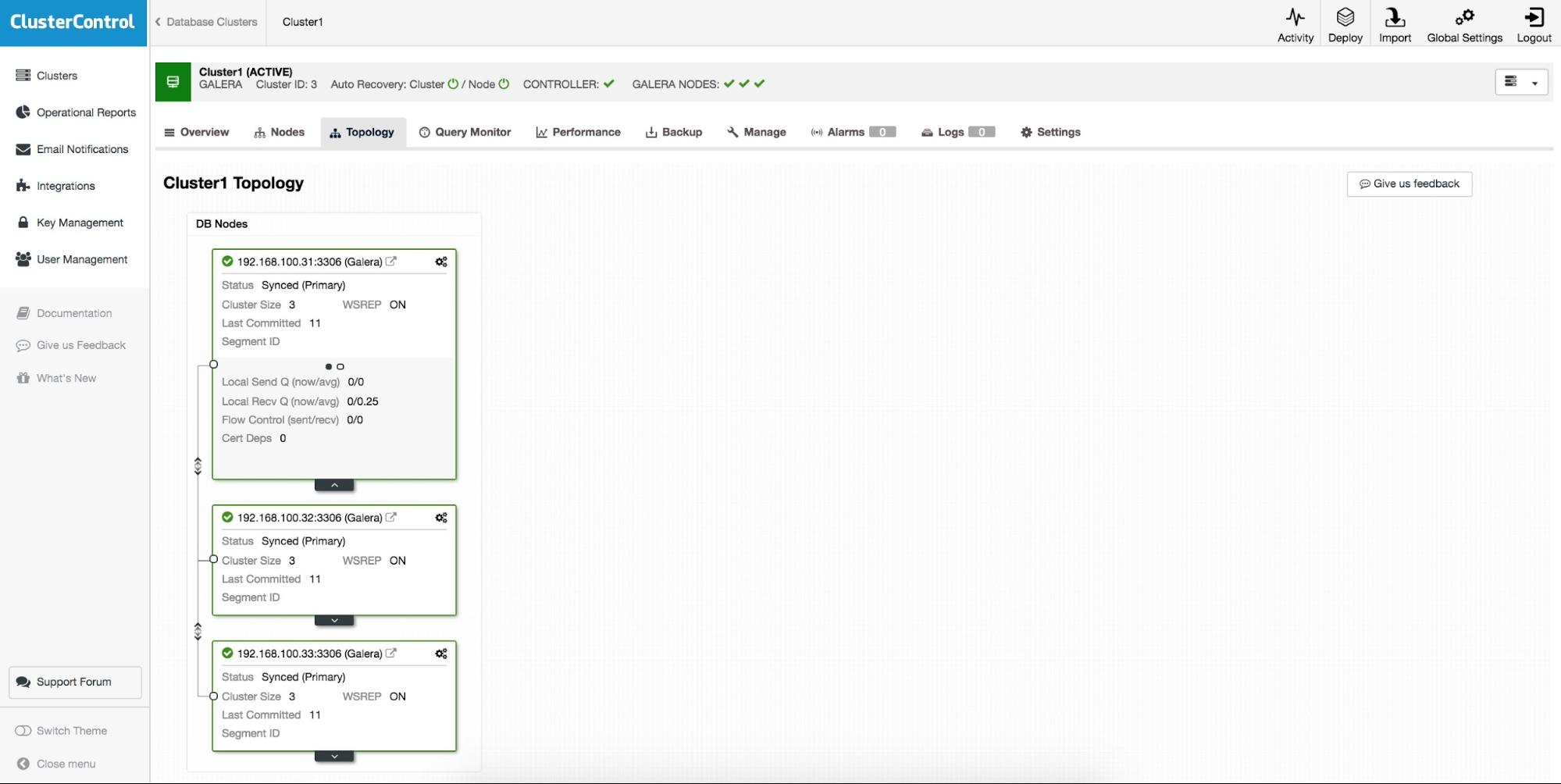Select the Topology tab
Screen dimensions: 1561x784
coord(363,132)
